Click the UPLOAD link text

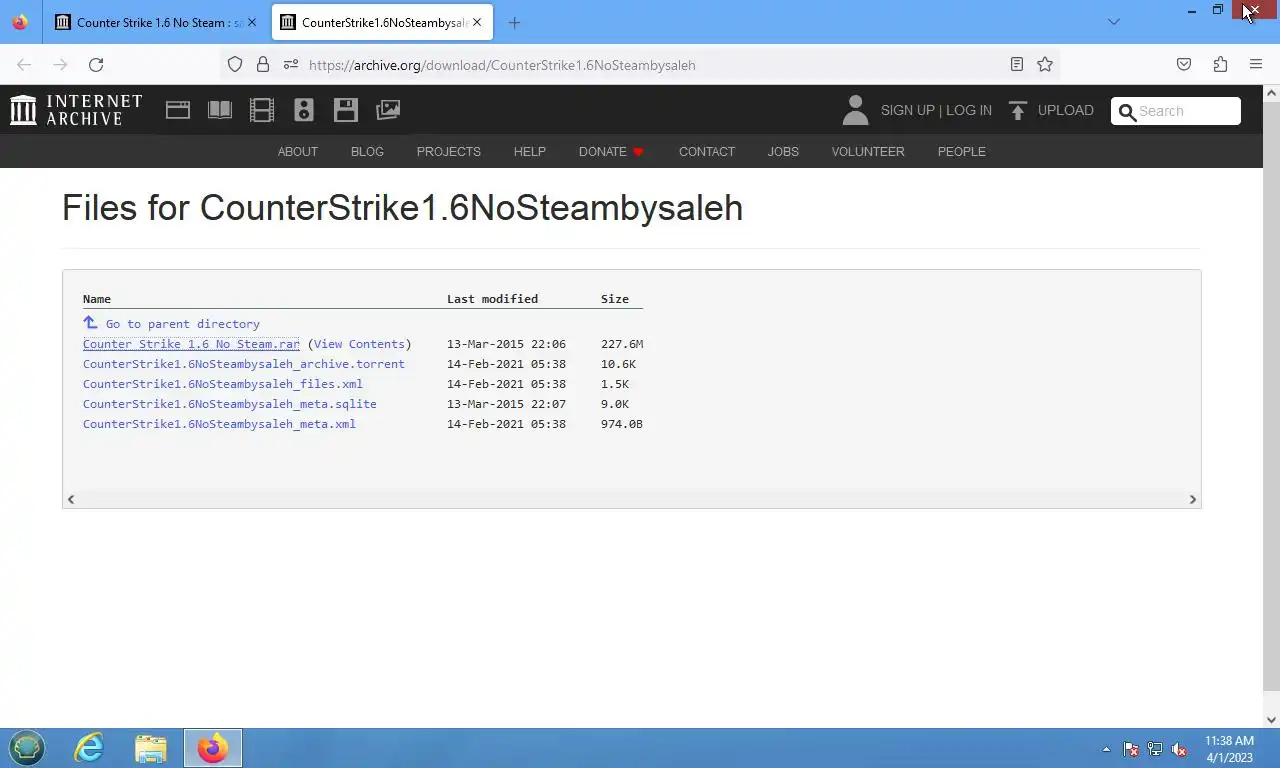(x=1066, y=111)
